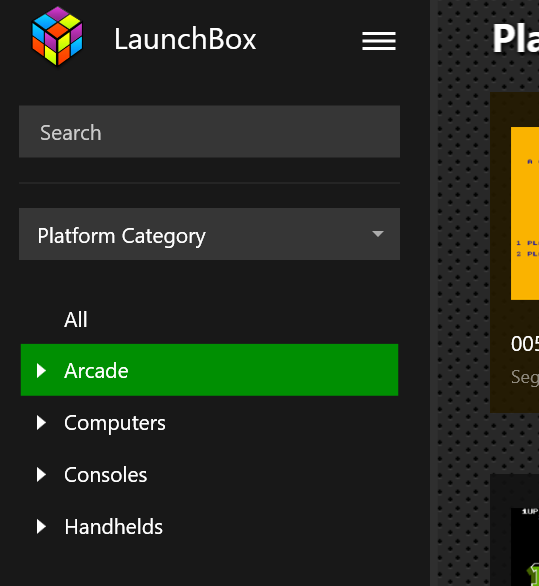Click the LaunchBox cube logo
Screen dimensions: 539x586
(x=57, y=36)
